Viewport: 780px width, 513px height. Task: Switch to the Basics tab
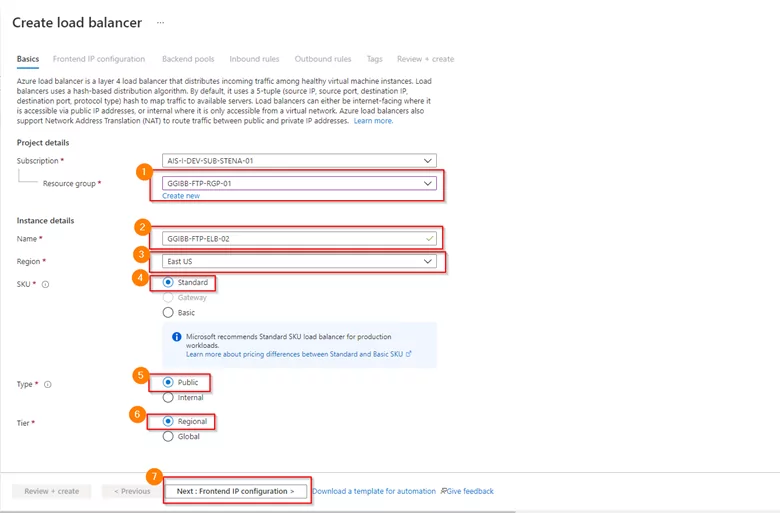[28, 59]
